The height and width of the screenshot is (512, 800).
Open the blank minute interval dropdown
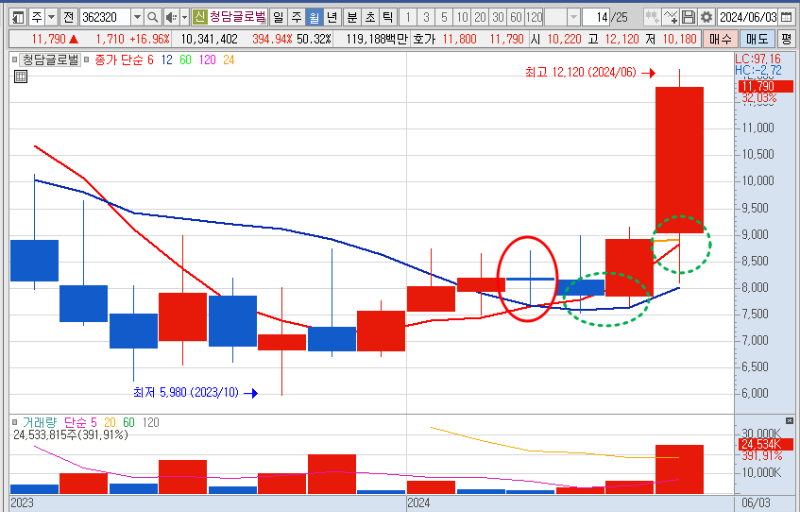point(573,17)
